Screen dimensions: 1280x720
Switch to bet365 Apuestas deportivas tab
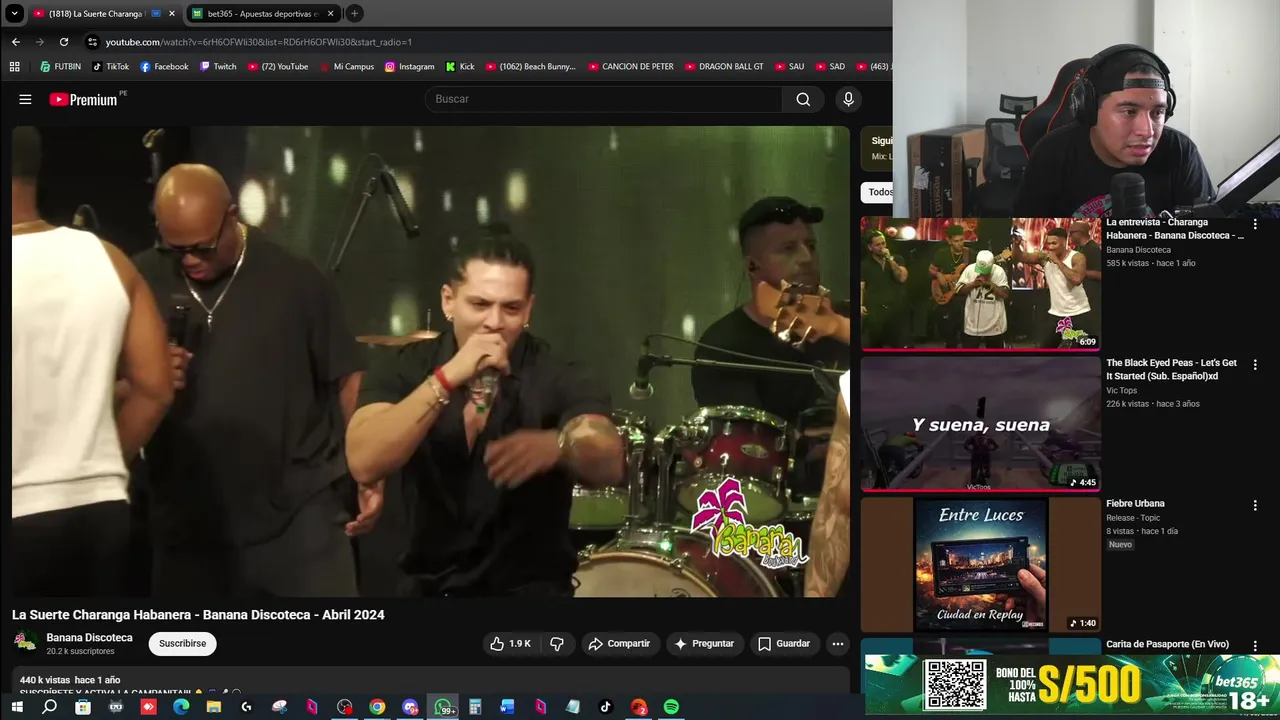click(x=262, y=14)
